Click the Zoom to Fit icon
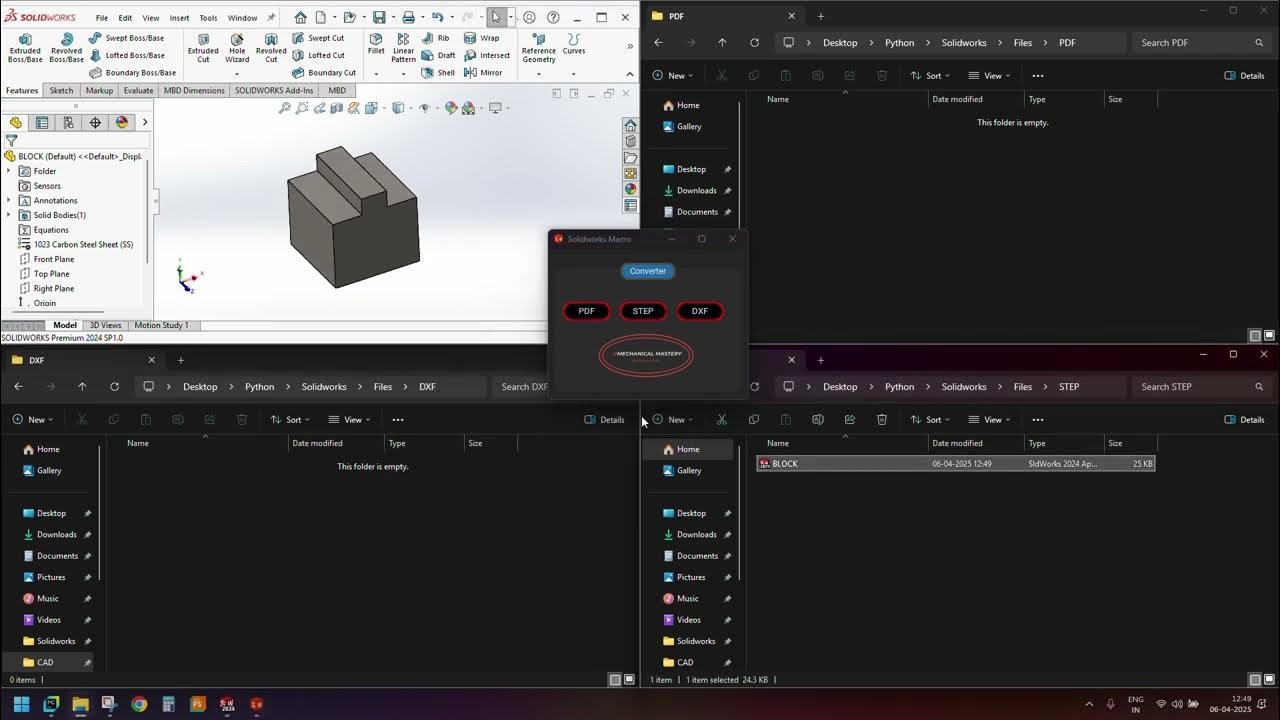The width and height of the screenshot is (1280, 720). point(285,108)
